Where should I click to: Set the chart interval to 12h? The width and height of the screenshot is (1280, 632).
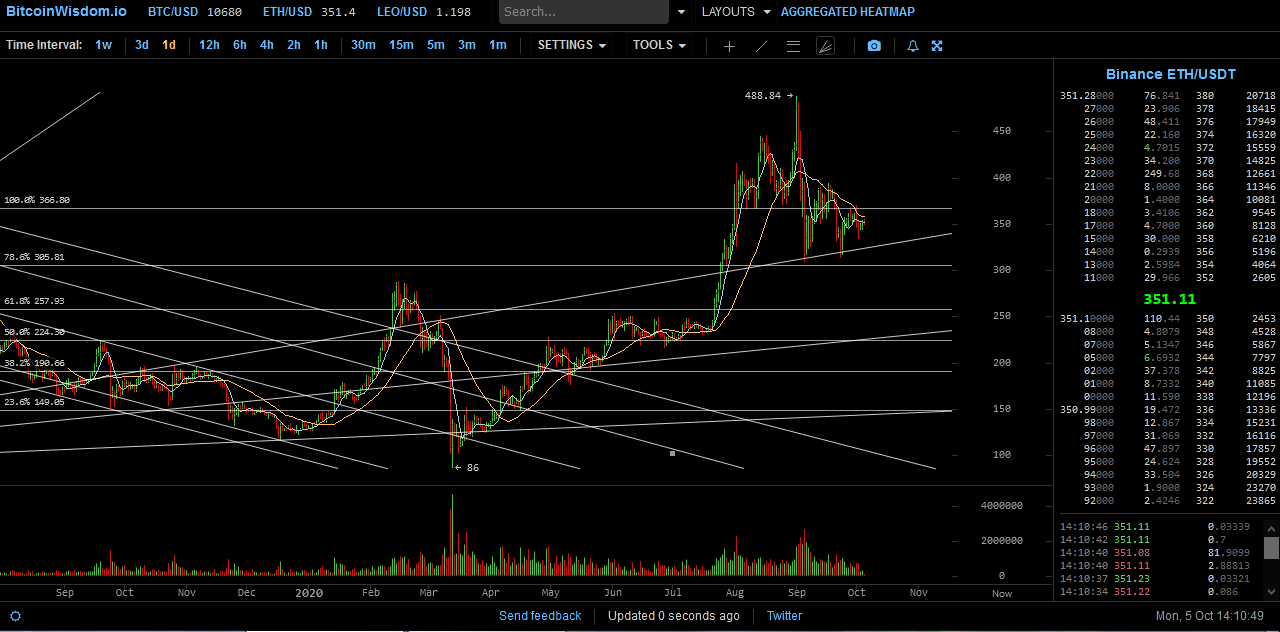coord(209,45)
